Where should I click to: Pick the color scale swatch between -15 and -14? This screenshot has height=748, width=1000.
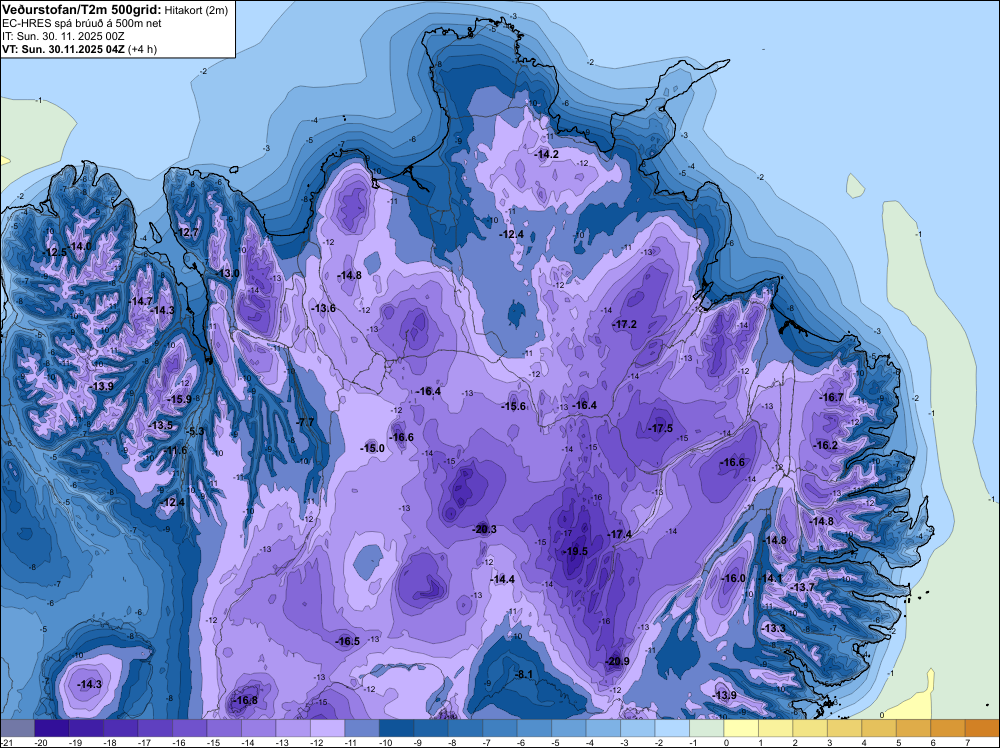[x=224, y=728]
